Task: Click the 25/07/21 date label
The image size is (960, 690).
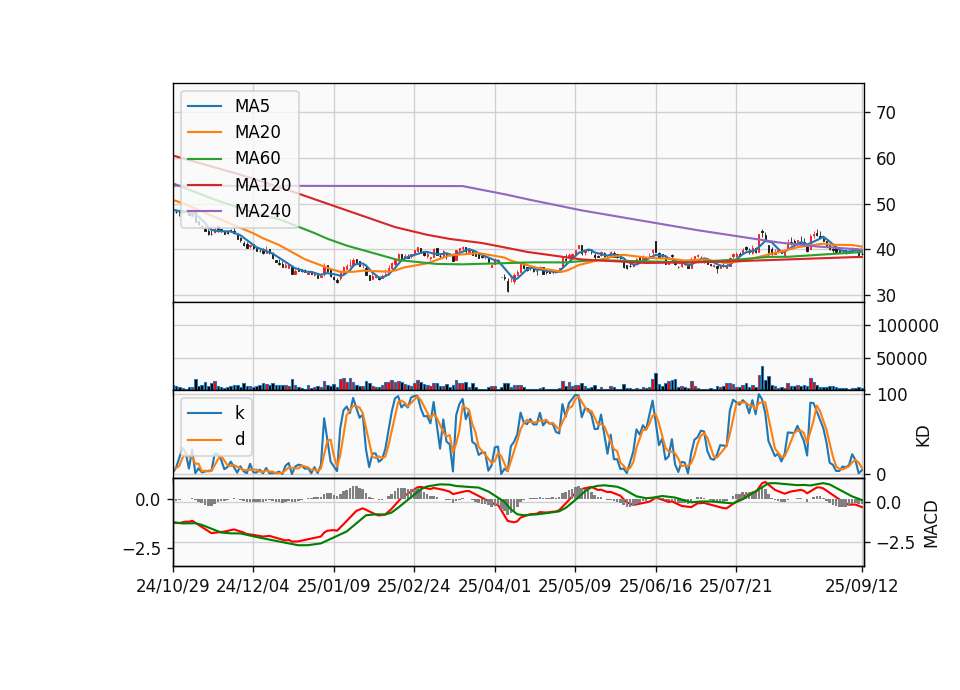Action: pyautogui.click(x=735, y=586)
